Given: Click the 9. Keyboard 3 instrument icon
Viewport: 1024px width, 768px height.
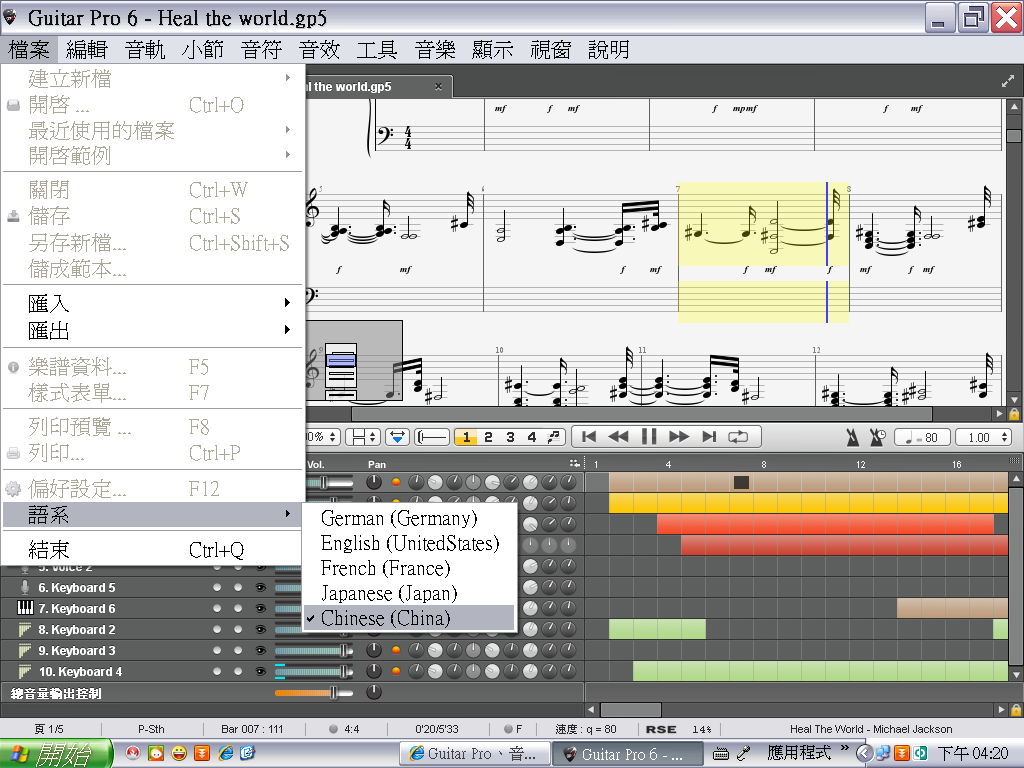Looking at the screenshot, I should pos(25,650).
